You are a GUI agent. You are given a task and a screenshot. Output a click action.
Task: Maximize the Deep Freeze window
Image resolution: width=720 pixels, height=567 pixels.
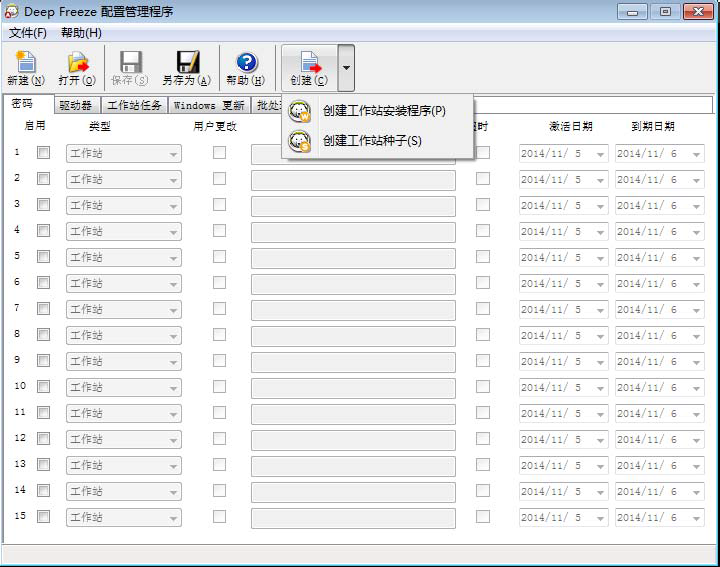(x=665, y=11)
